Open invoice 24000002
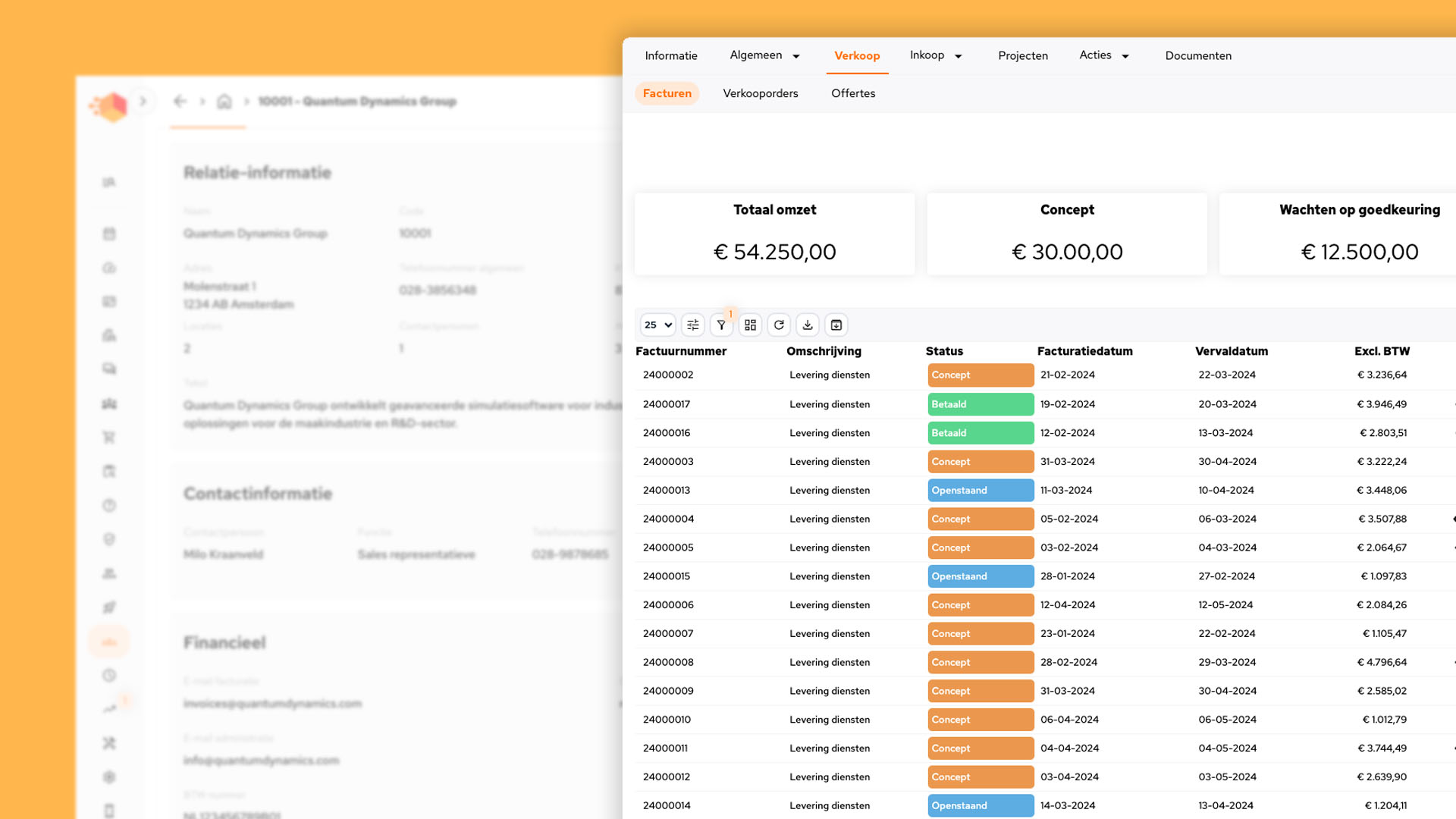 click(x=668, y=375)
